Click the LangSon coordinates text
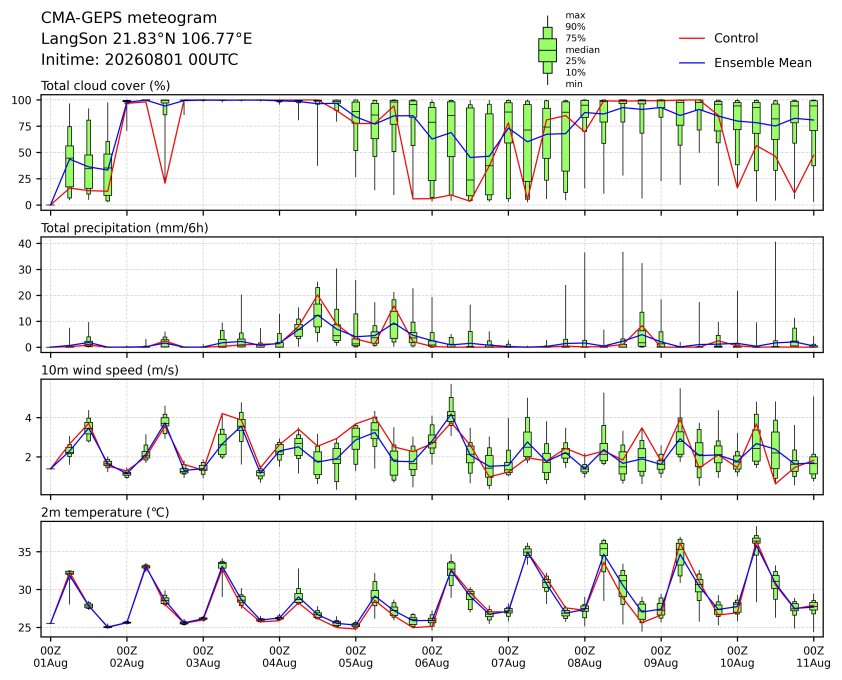The height and width of the screenshot is (680, 842). point(146,39)
